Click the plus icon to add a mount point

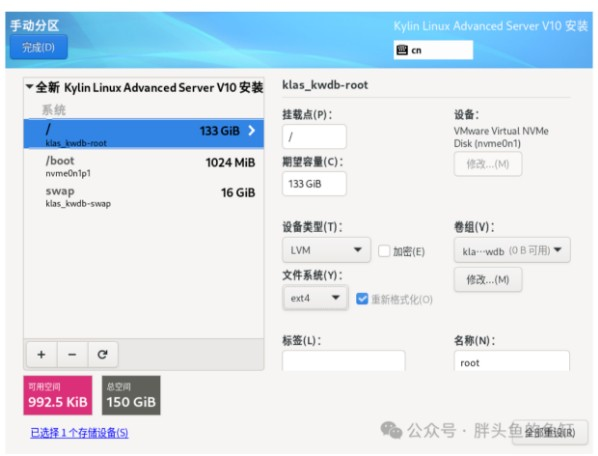coord(42,355)
